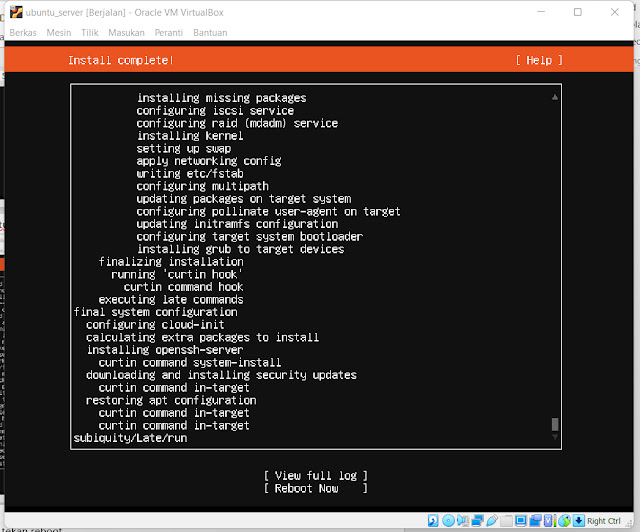Click the keyboard capture arrow icon

coord(578,521)
